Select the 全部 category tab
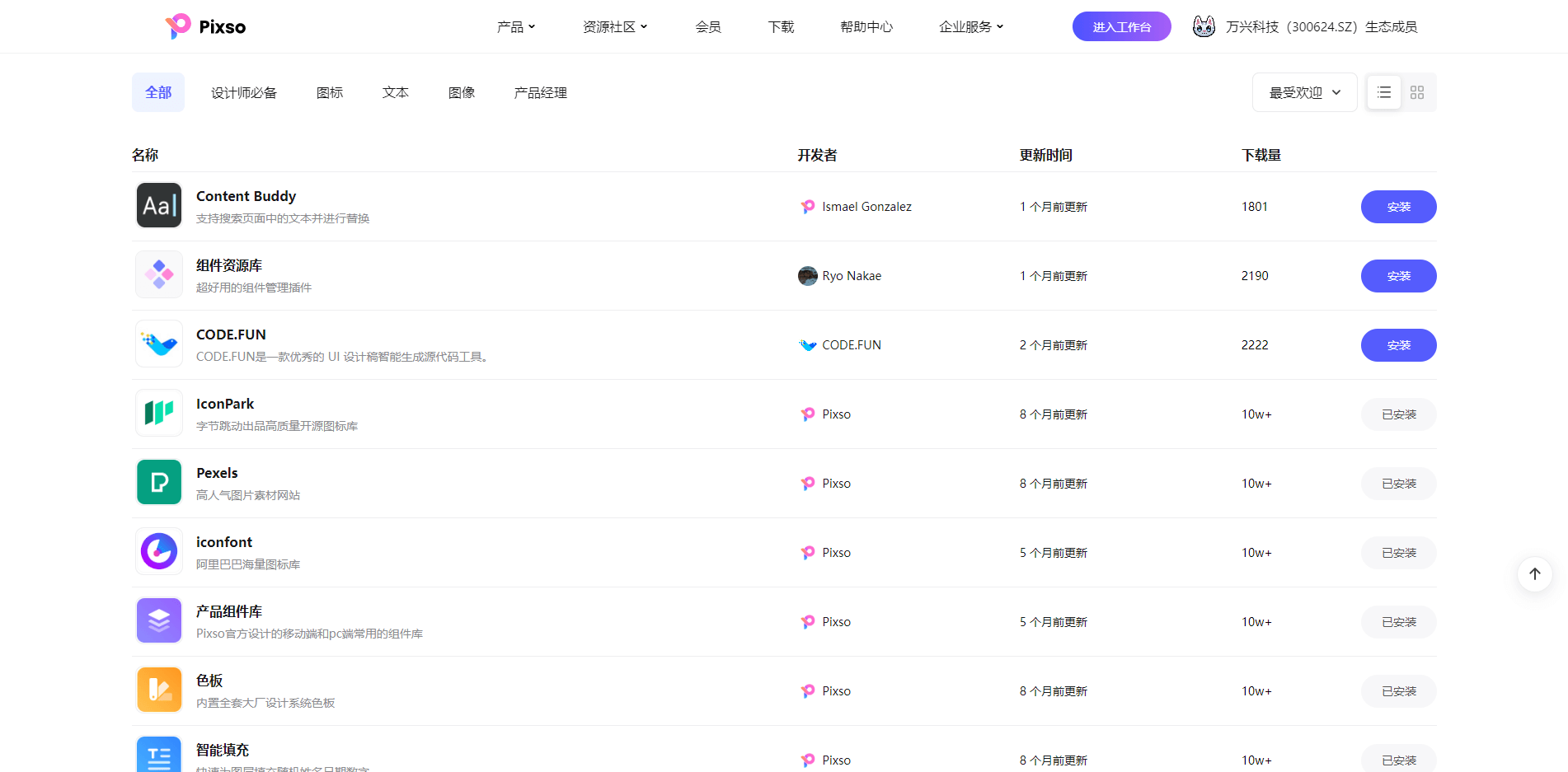The width and height of the screenshot is (1568, 772). [158, 92]
